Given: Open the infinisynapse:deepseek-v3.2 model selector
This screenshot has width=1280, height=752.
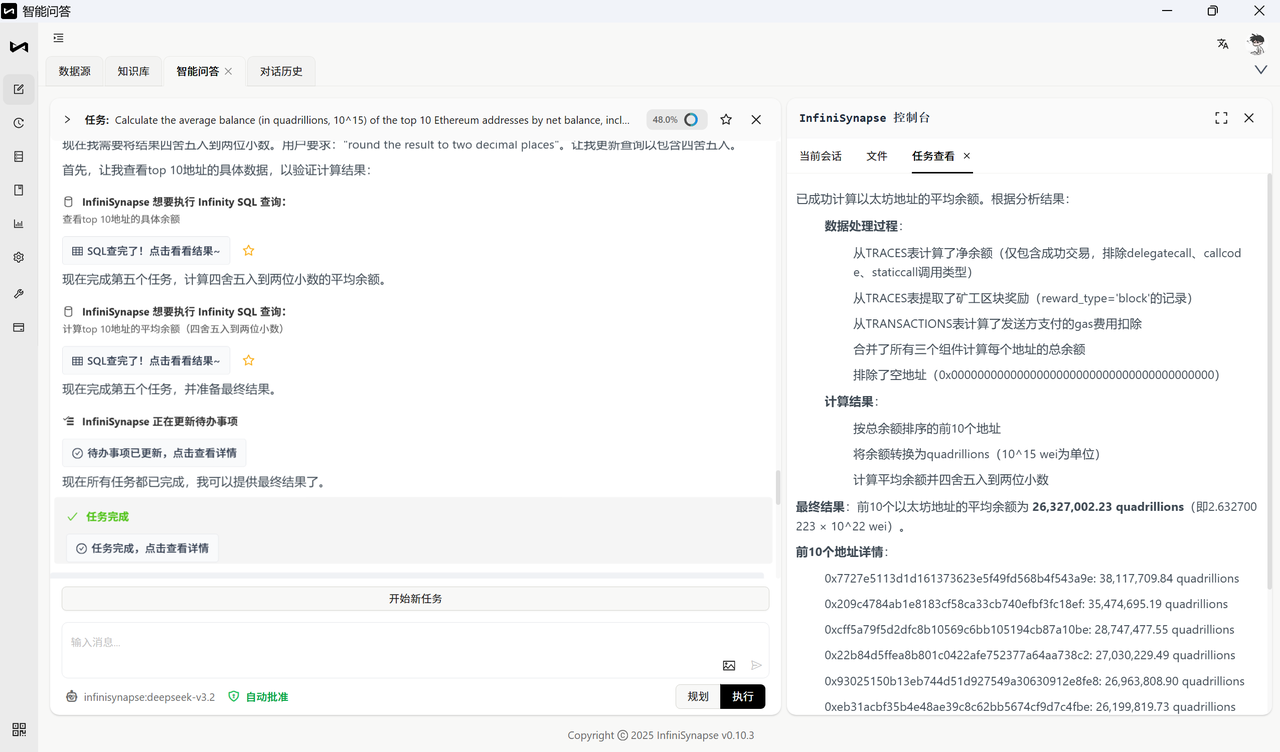Looking at the screenshot, I should 140,697.
